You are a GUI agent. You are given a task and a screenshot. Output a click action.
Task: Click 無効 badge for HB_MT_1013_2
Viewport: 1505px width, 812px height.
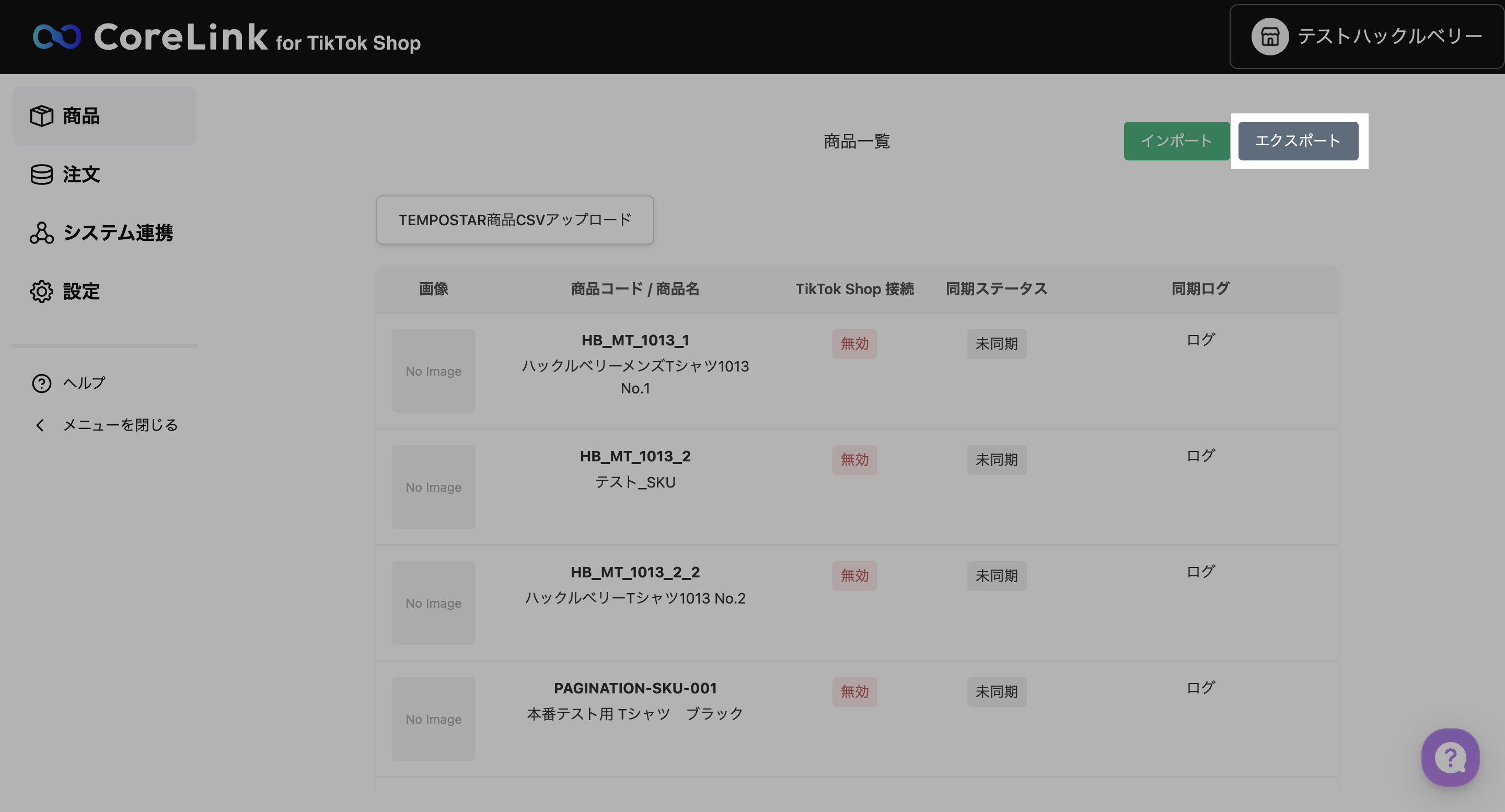[854, 460]
